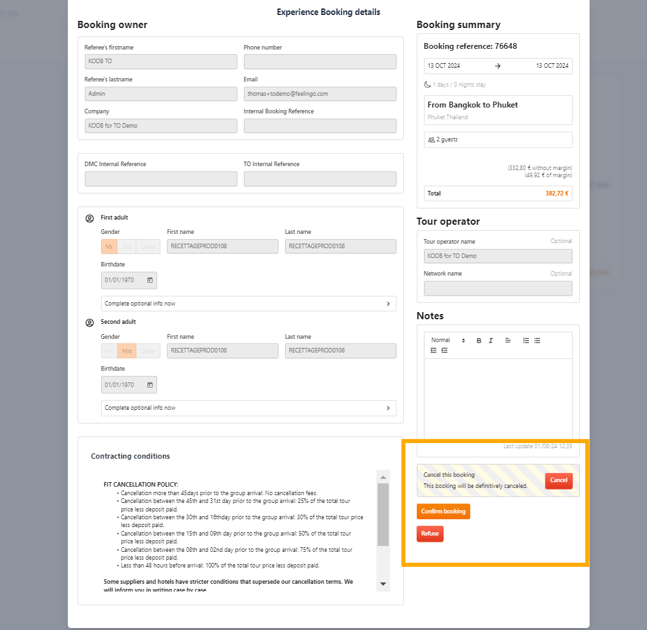Toggle bold formatting in Notes editor
The height and width of the screenshot is (630, 647).
click(479, 341)
